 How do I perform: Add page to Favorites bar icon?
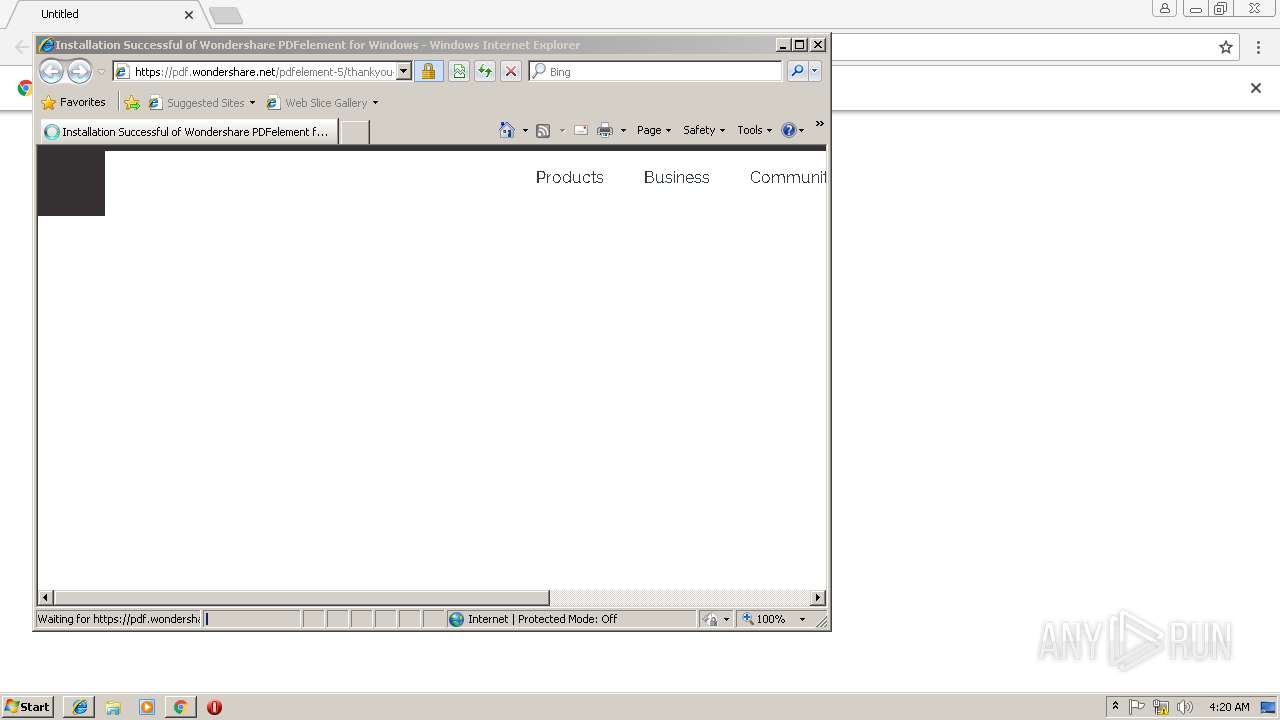coord(132,103)
